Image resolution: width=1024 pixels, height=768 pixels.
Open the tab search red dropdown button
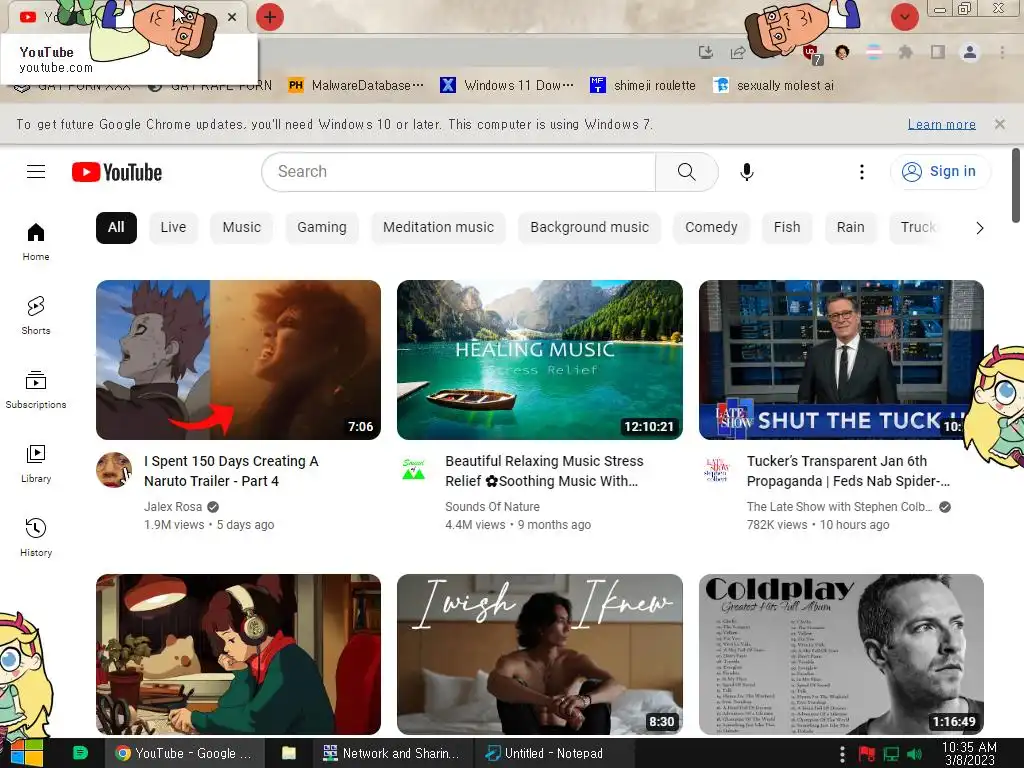pyautogui.click(x=904, y=17)
